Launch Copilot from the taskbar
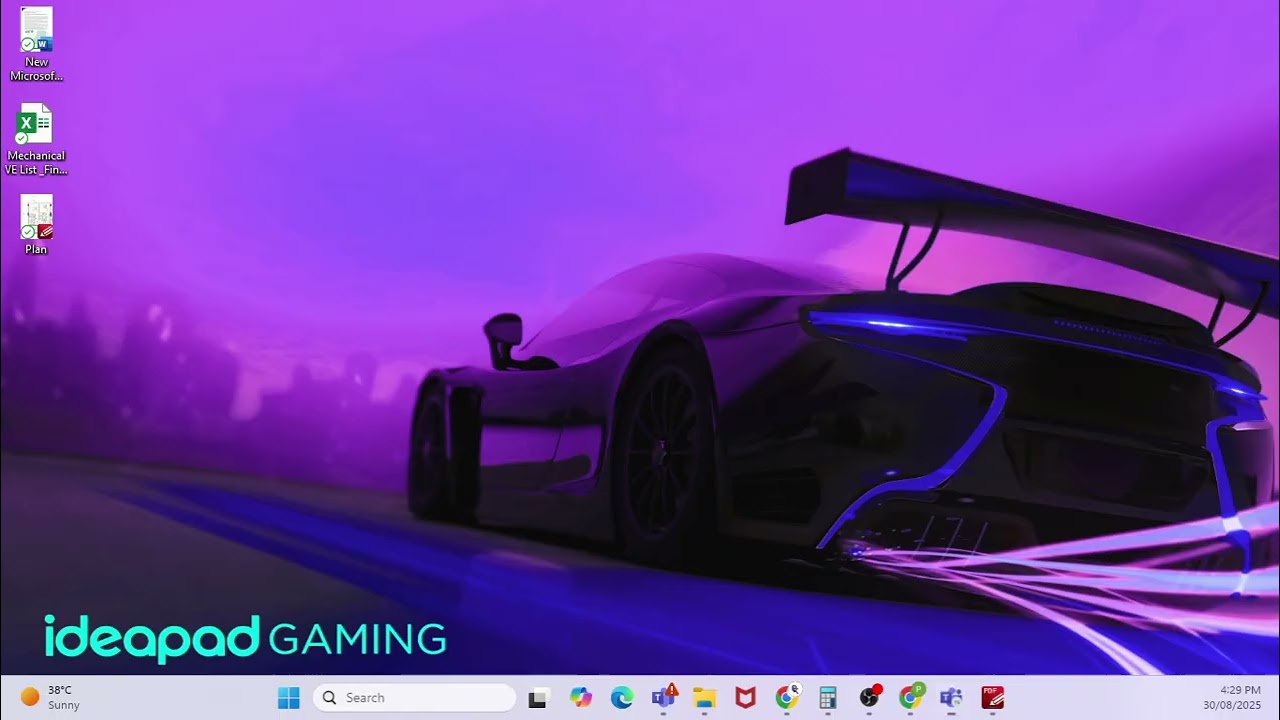 click(581, 698)
